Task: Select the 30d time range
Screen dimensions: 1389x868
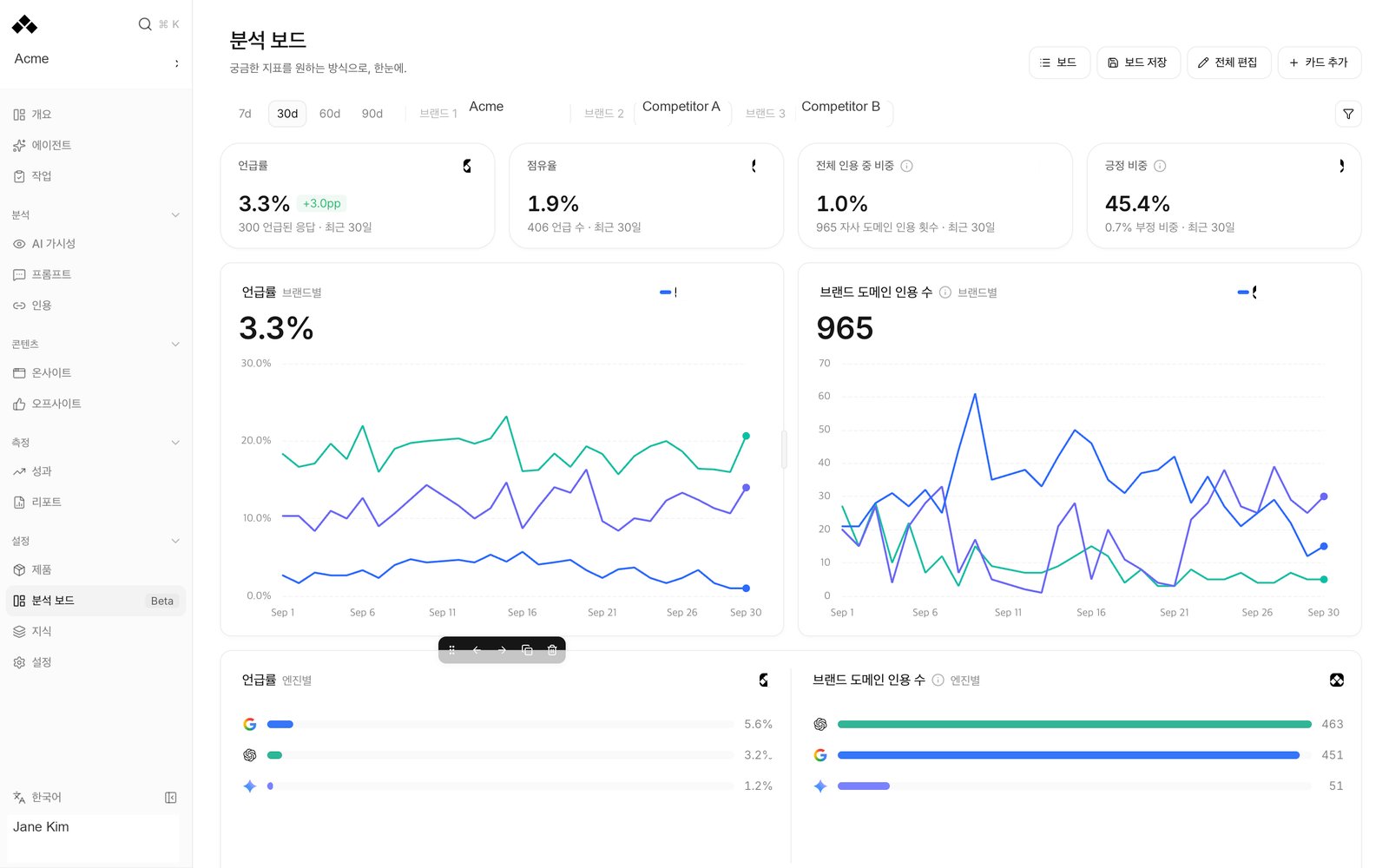Action: tap(287, 114)
